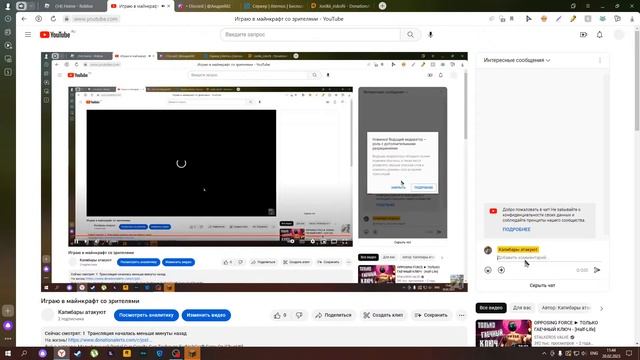Switch to the Discord browser tab
Screen dimensions: 640x360
(207, 6)
